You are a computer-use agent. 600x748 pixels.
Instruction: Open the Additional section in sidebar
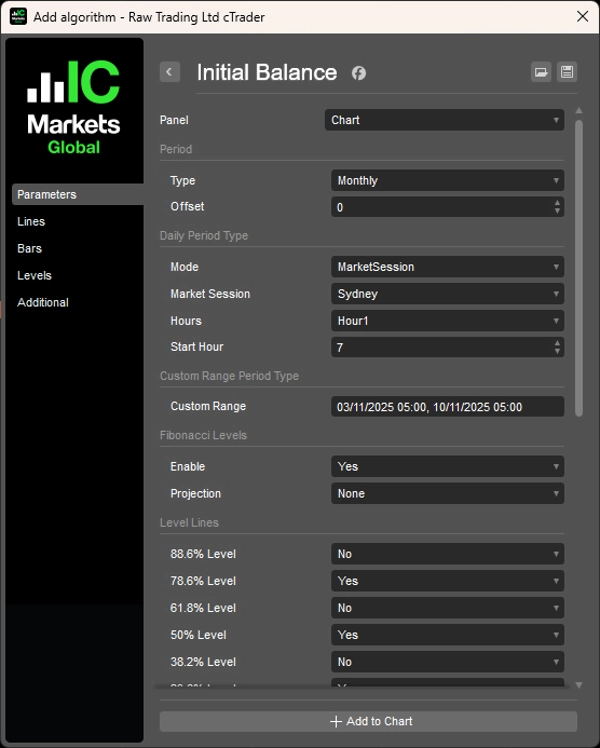pos(43,303)
